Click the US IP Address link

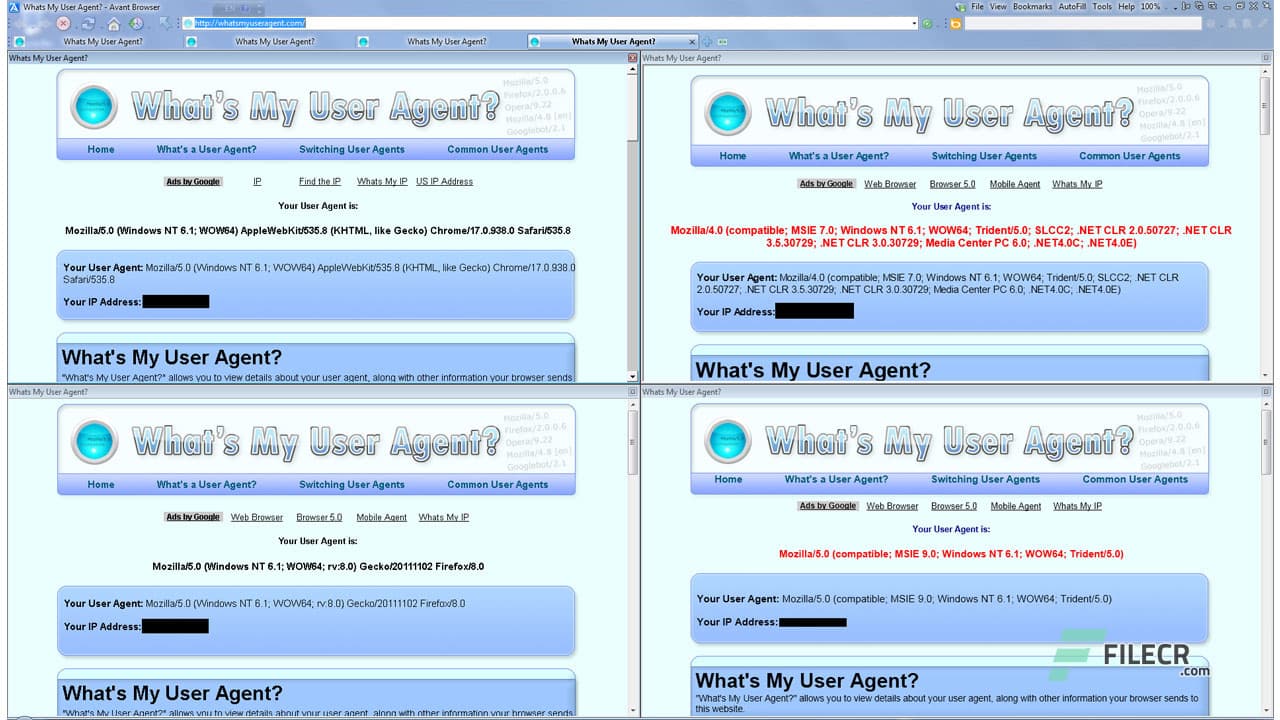[x=445, y=181]
